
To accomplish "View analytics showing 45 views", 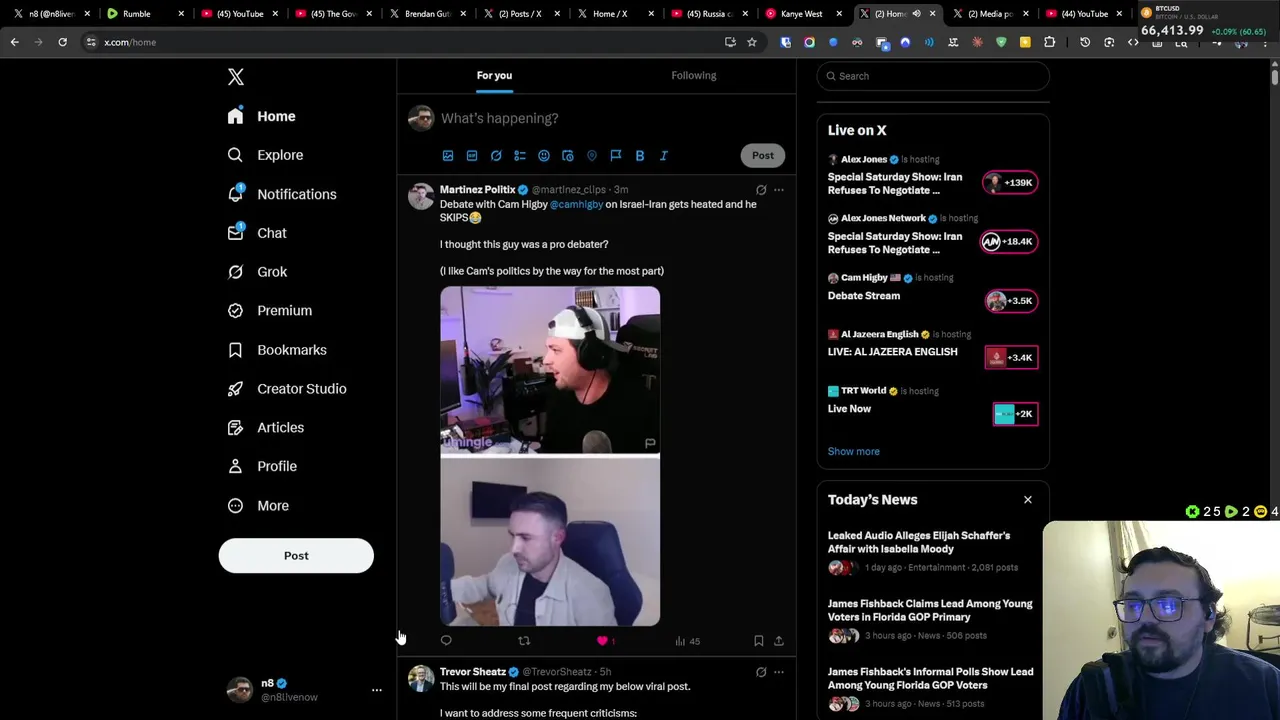I will point(687,641).
